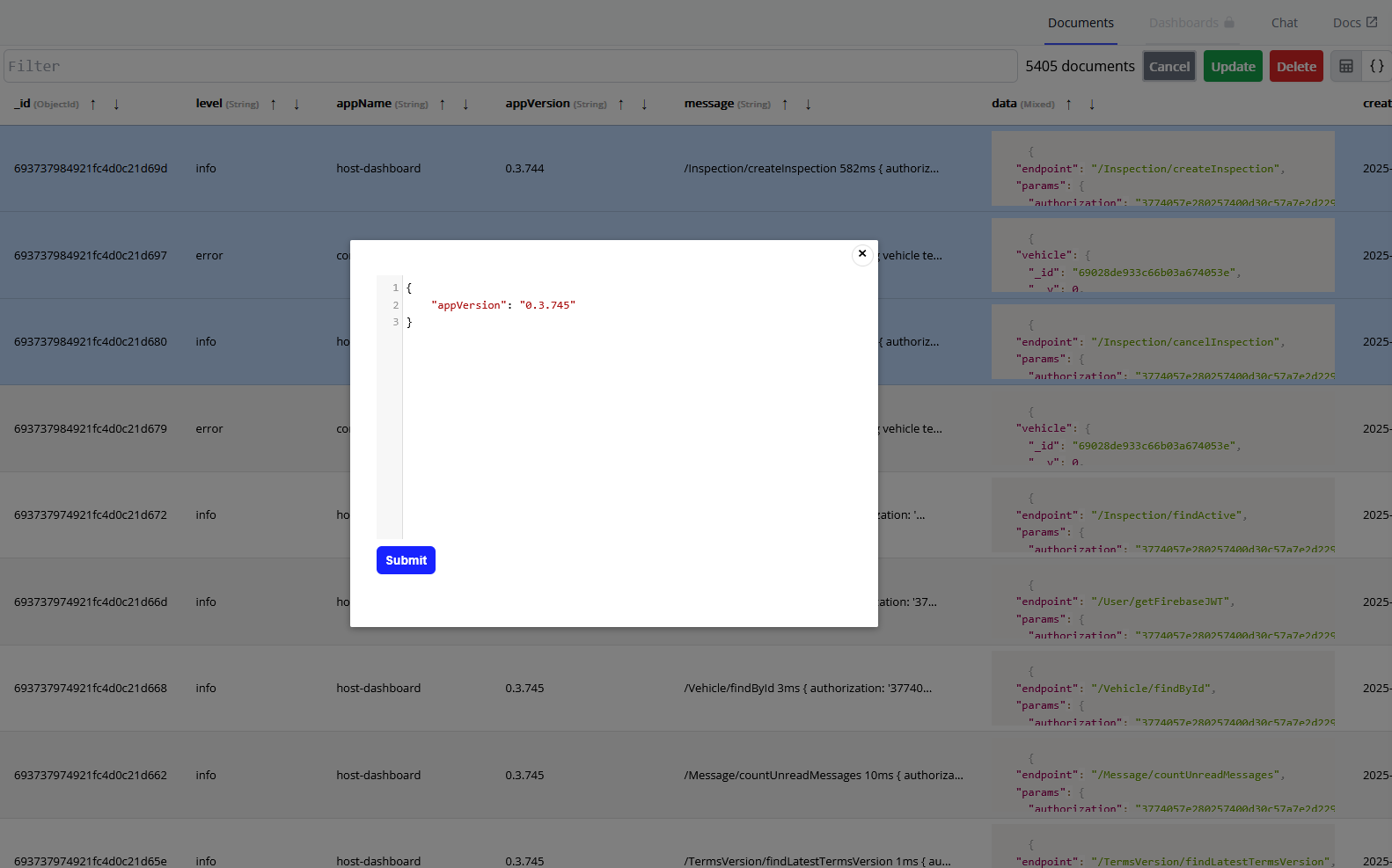
Task: Open the Documents tab
Action: (1081, 23)
